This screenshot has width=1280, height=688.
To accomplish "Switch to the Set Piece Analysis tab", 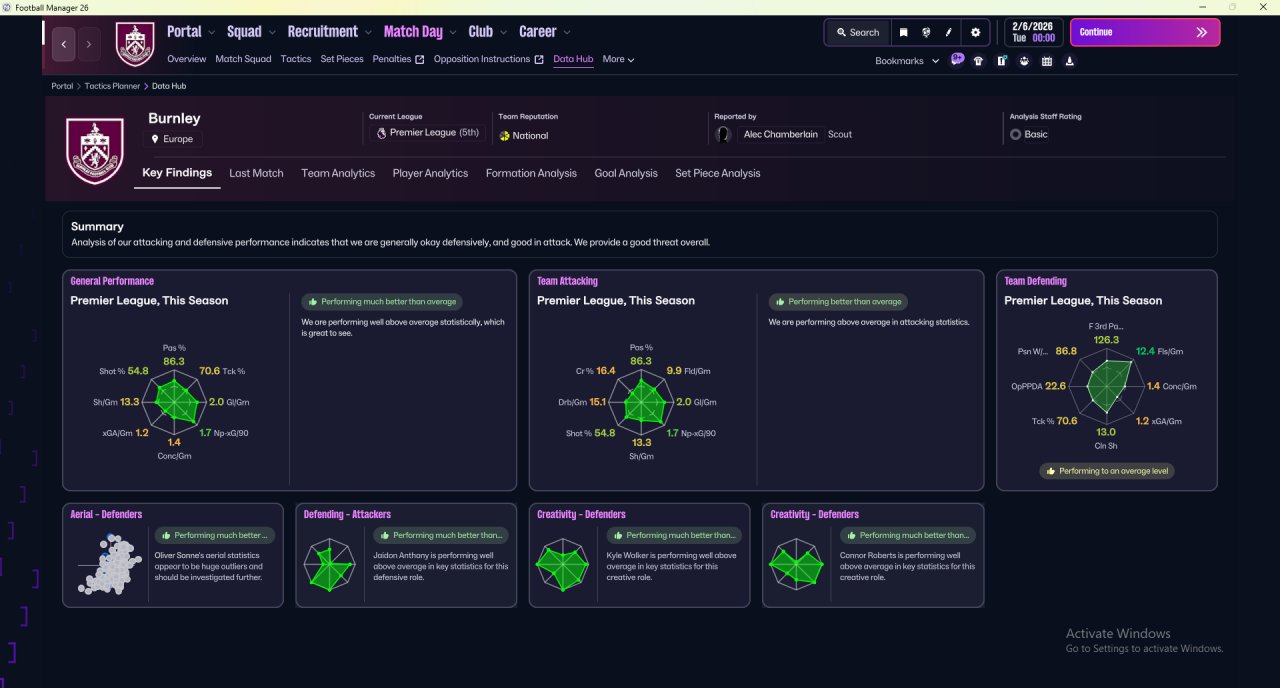I will tap(717, 173).
